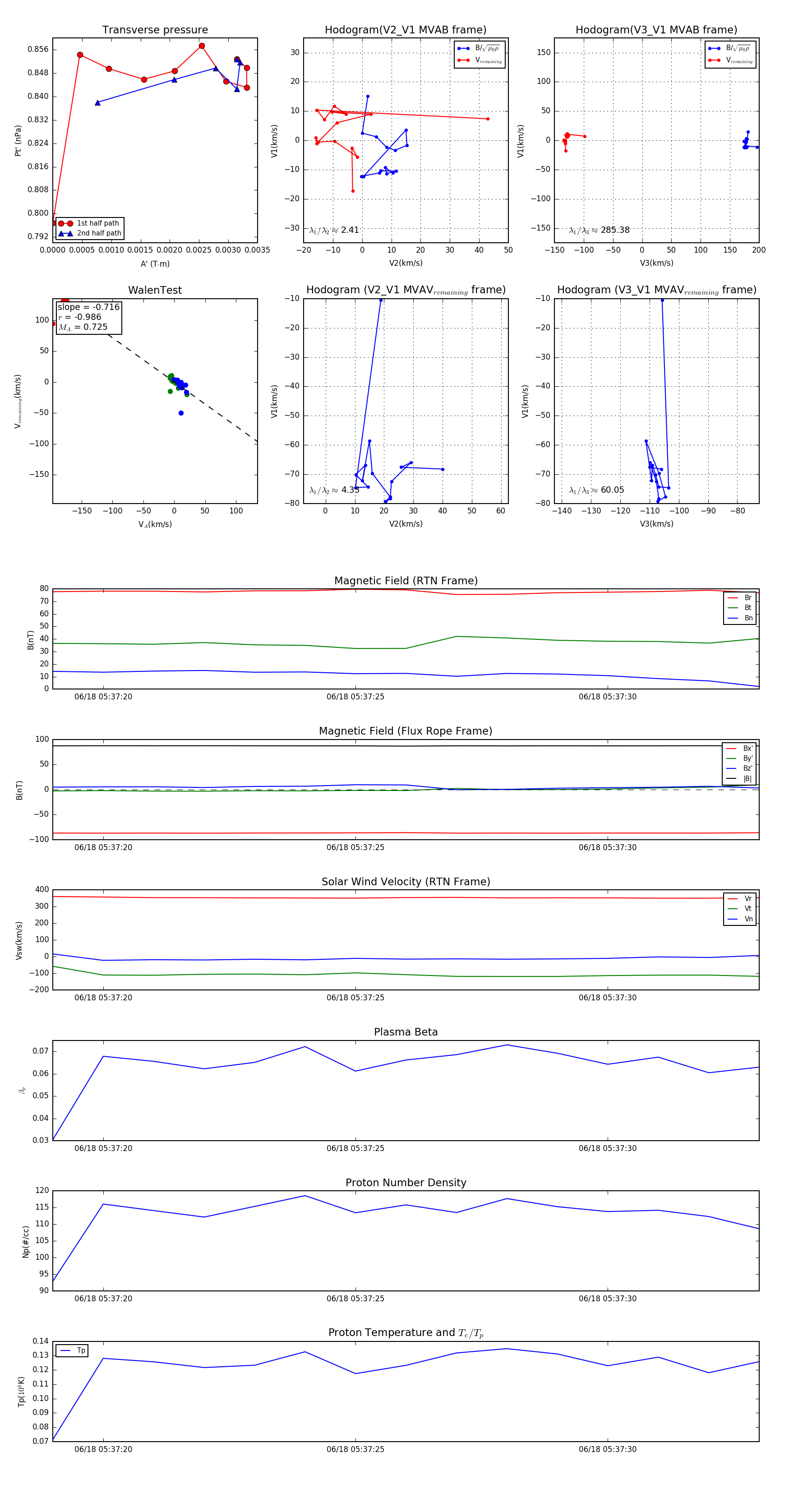Select the B/√μ0ρ legend entry in the V3_V1 MVAB hodogram
The height and width of the screenshot is (1489, 812).
pyautogui.click(x=730, y=49)
